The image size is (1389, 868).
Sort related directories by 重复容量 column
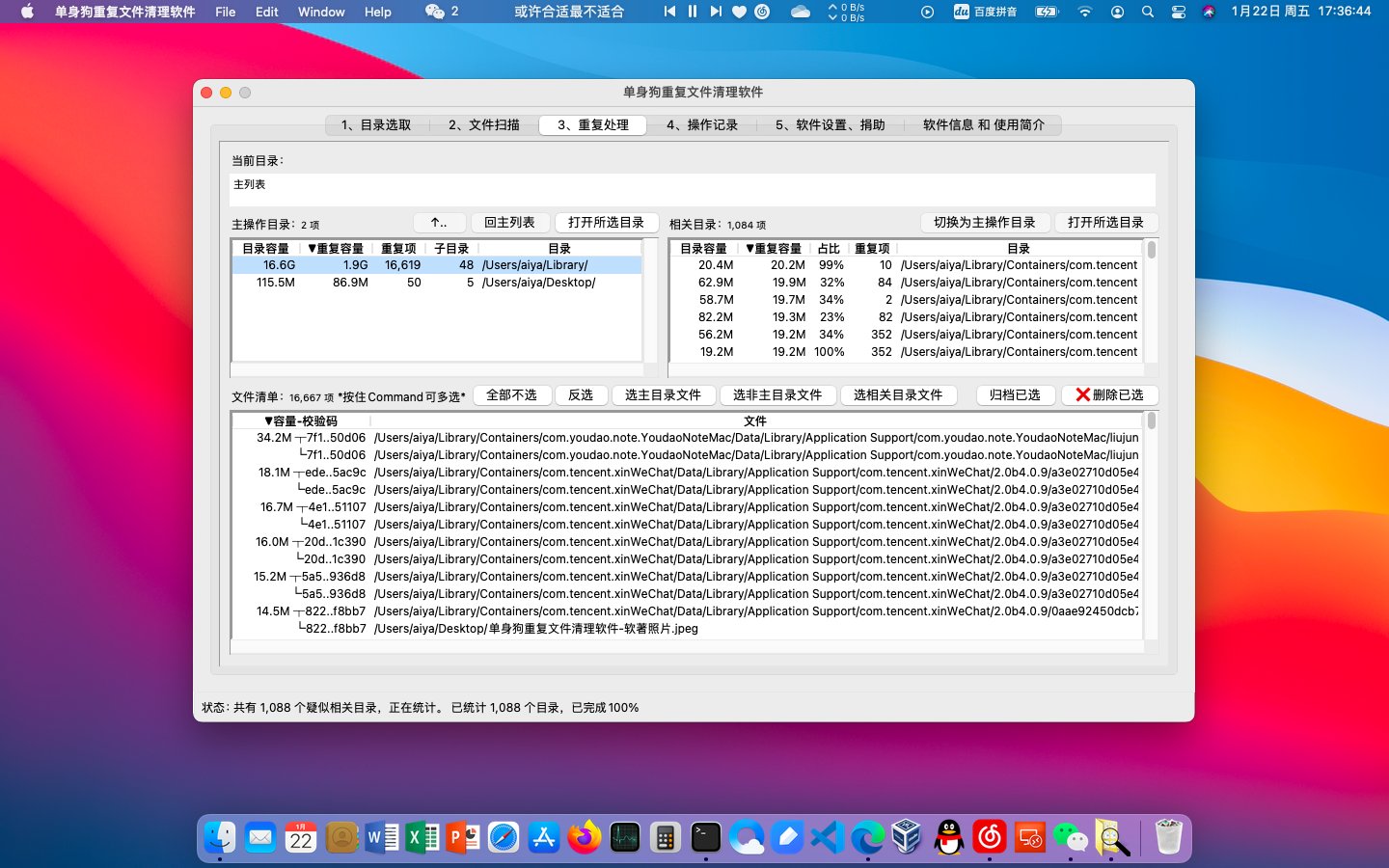(x=774, y=249)
